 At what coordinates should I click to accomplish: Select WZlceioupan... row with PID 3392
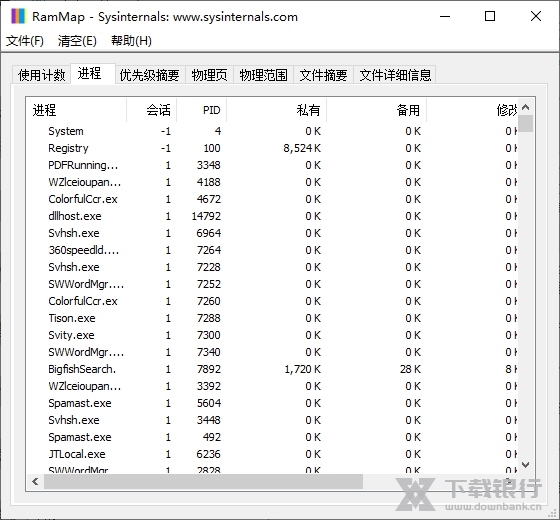pos(271,386)
